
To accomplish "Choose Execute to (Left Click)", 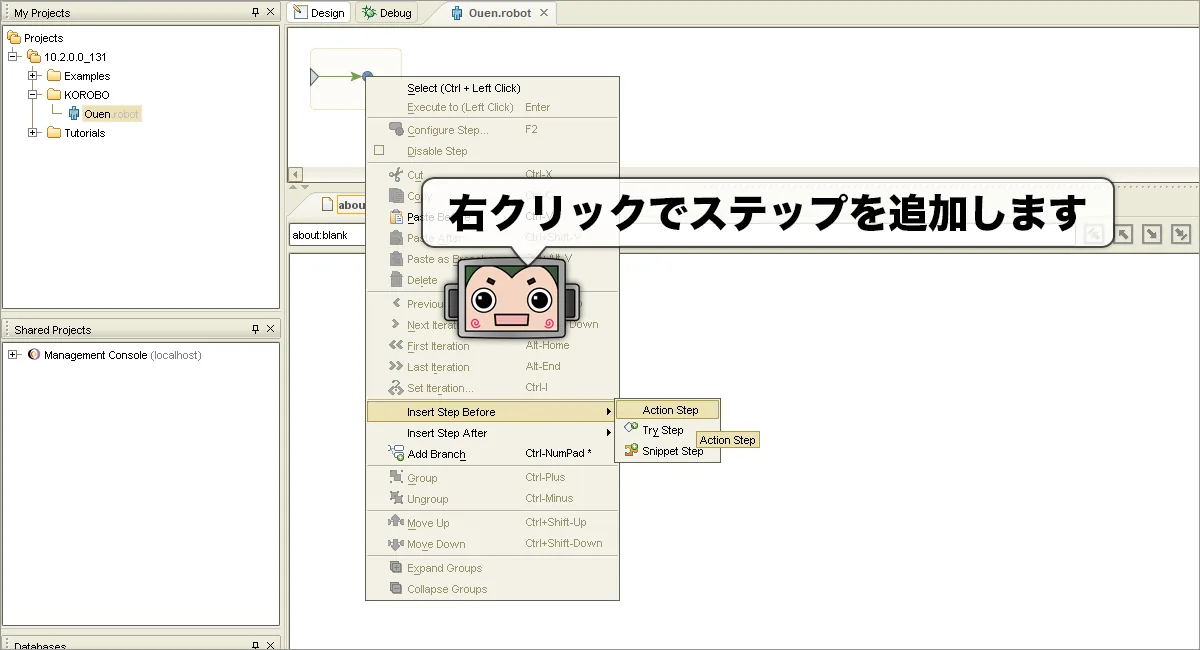I will pyautogui.click(x=460, y=107).
